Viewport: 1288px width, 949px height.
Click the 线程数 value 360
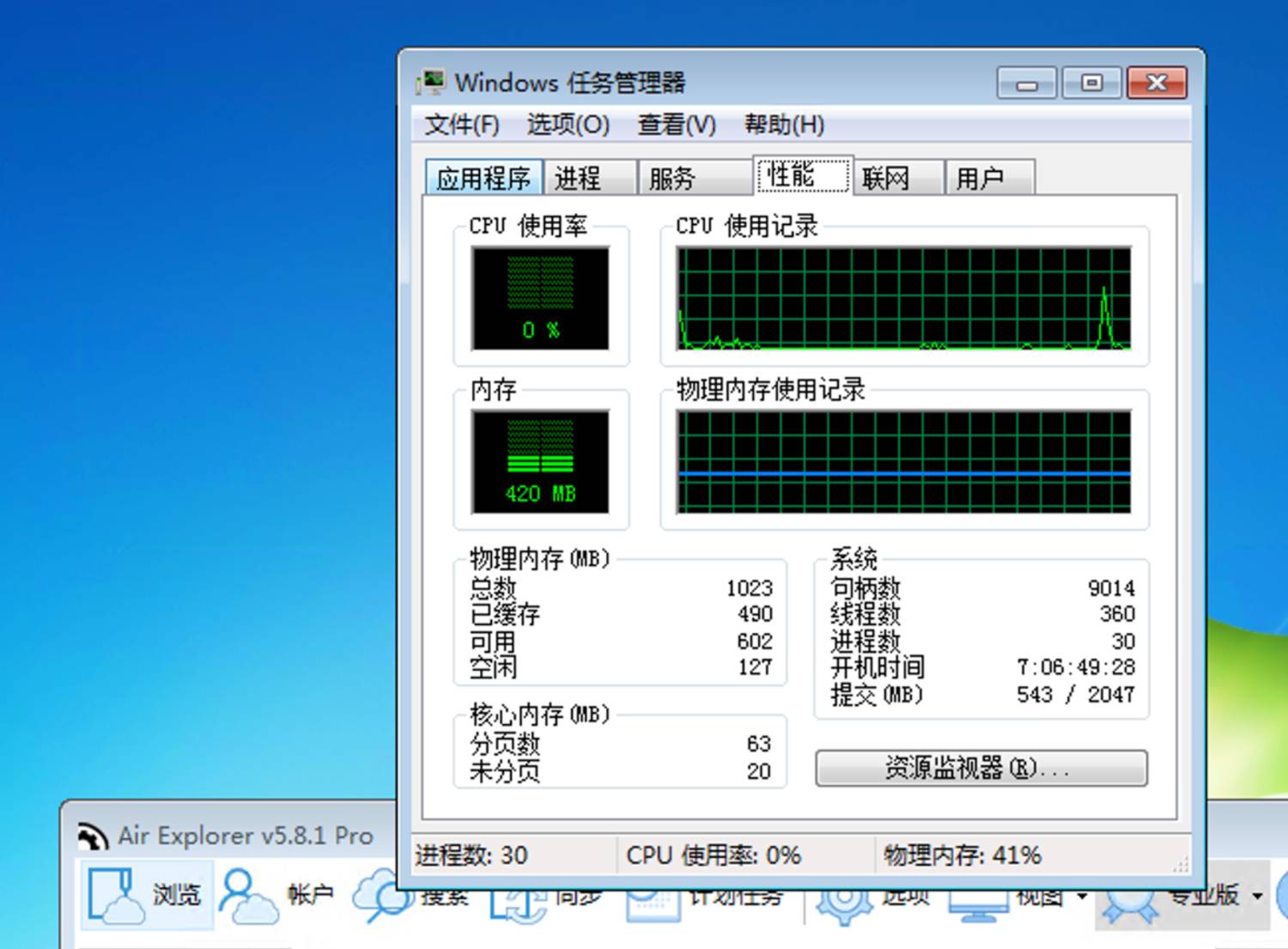1117,614
